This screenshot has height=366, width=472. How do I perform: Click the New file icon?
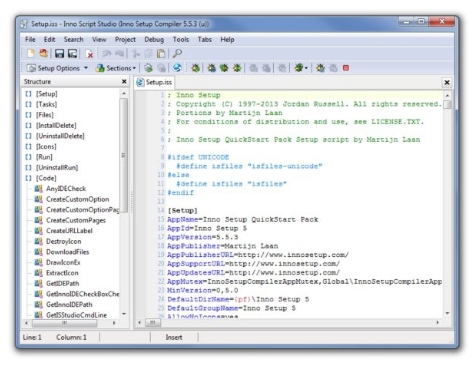31,53
